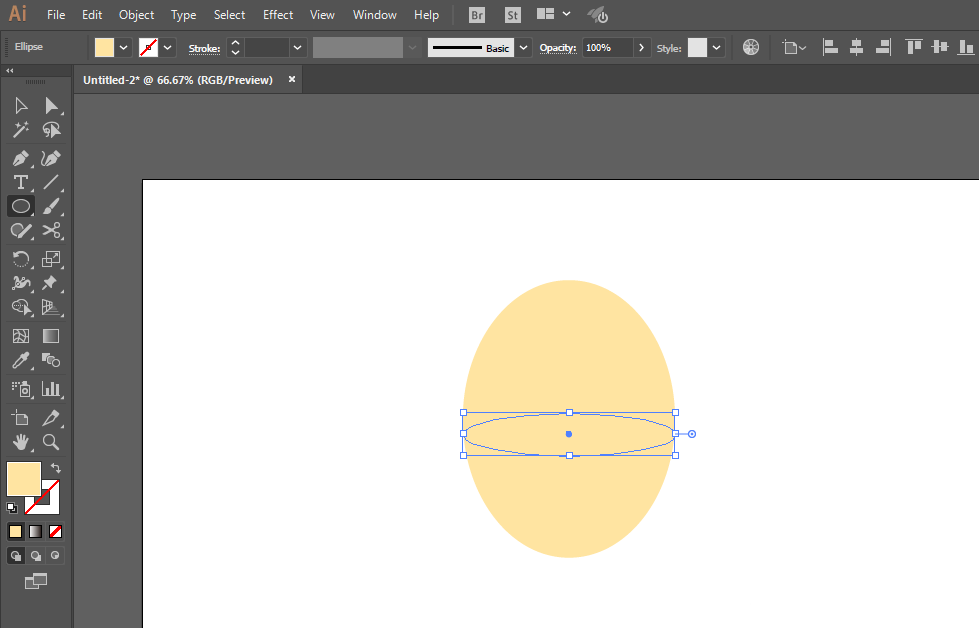This screenshot has width=979, height=628.
Task: Click the Adobe Stock (St) icon
Action: point(513,15)
